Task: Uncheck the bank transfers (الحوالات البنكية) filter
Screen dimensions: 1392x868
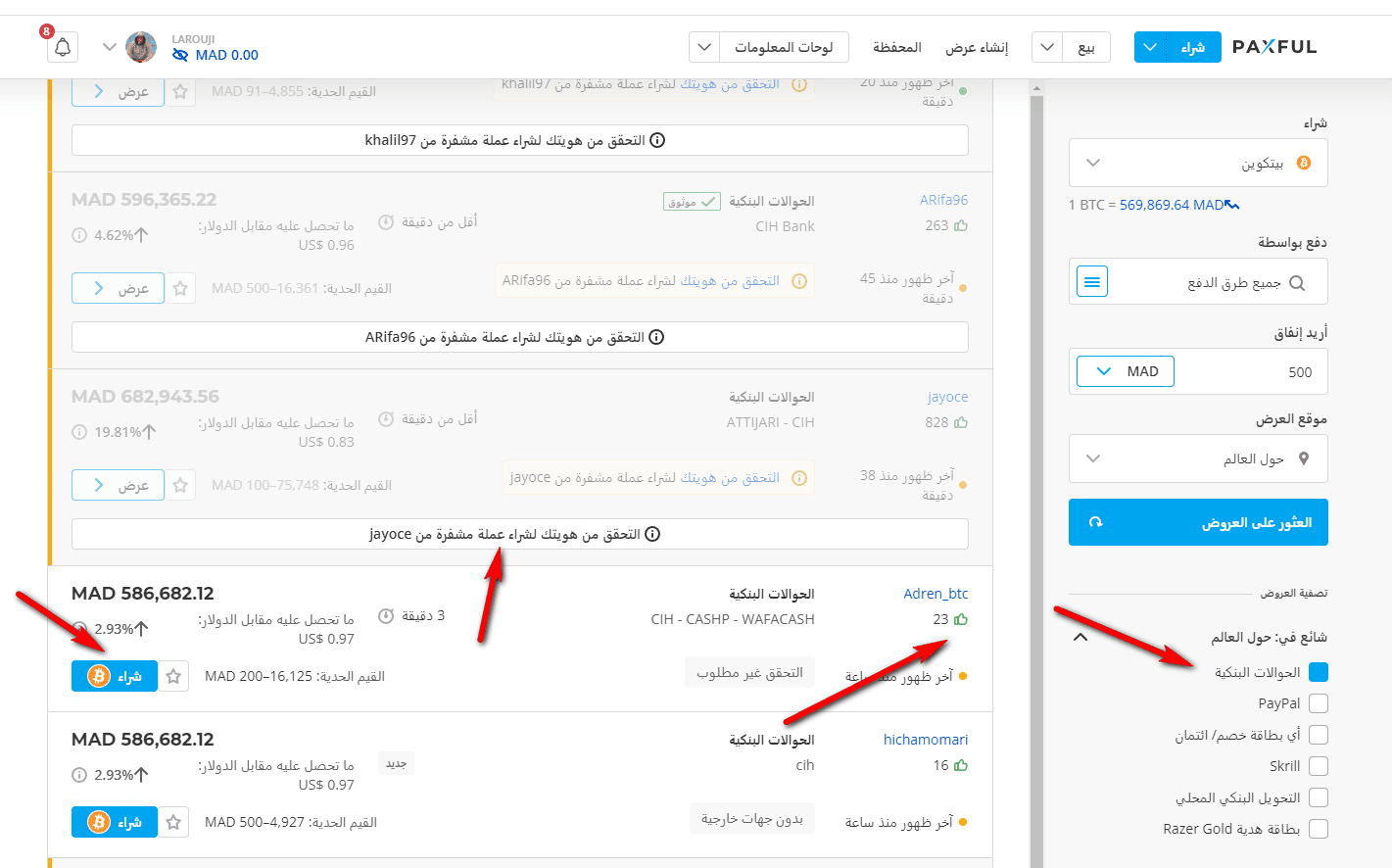Action: 1319,672
